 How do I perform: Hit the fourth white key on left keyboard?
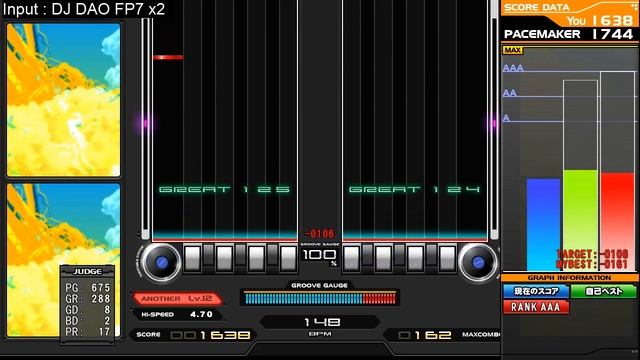click(288, 258)
